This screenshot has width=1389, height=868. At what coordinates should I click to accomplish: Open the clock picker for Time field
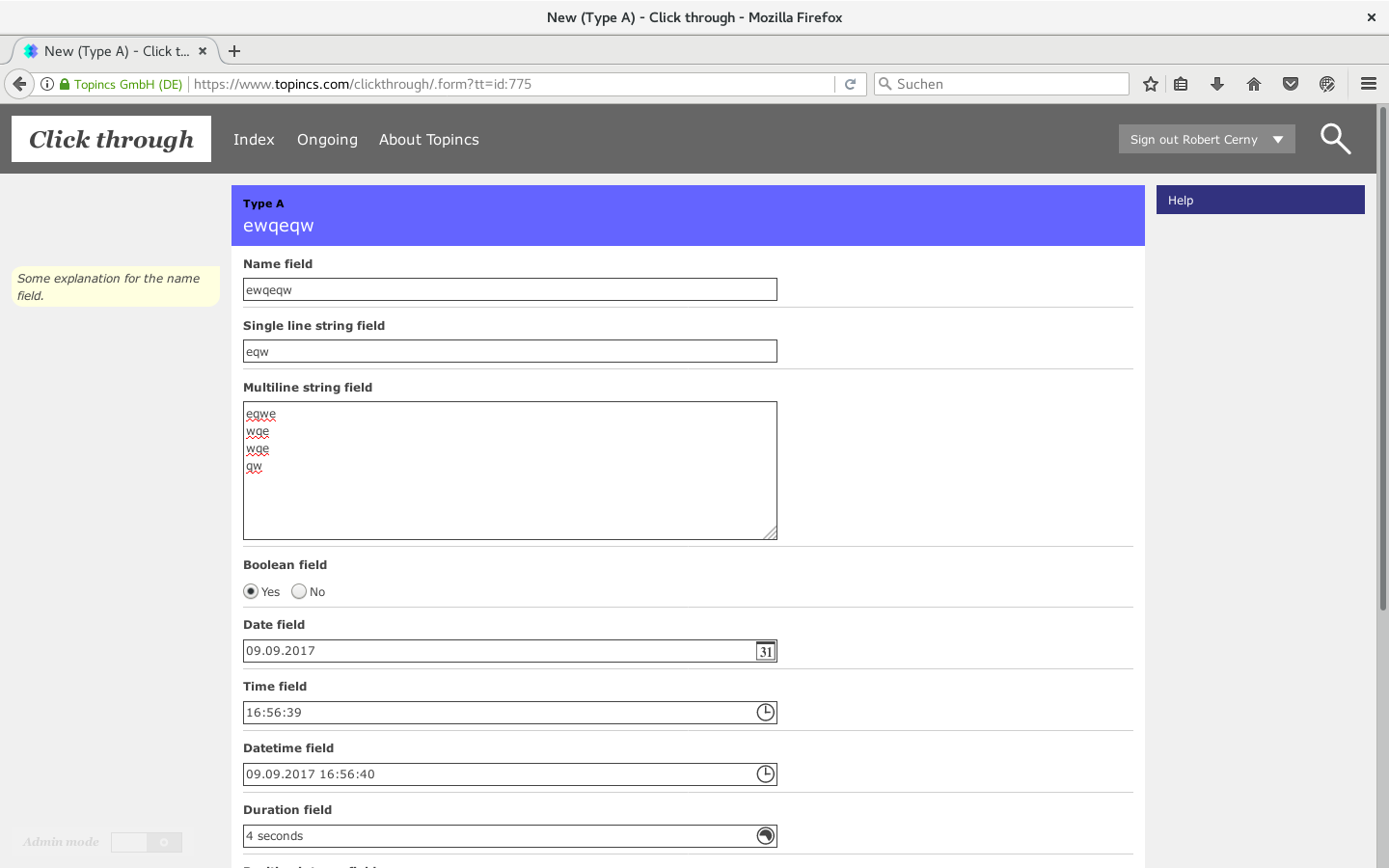pos(765,713)
